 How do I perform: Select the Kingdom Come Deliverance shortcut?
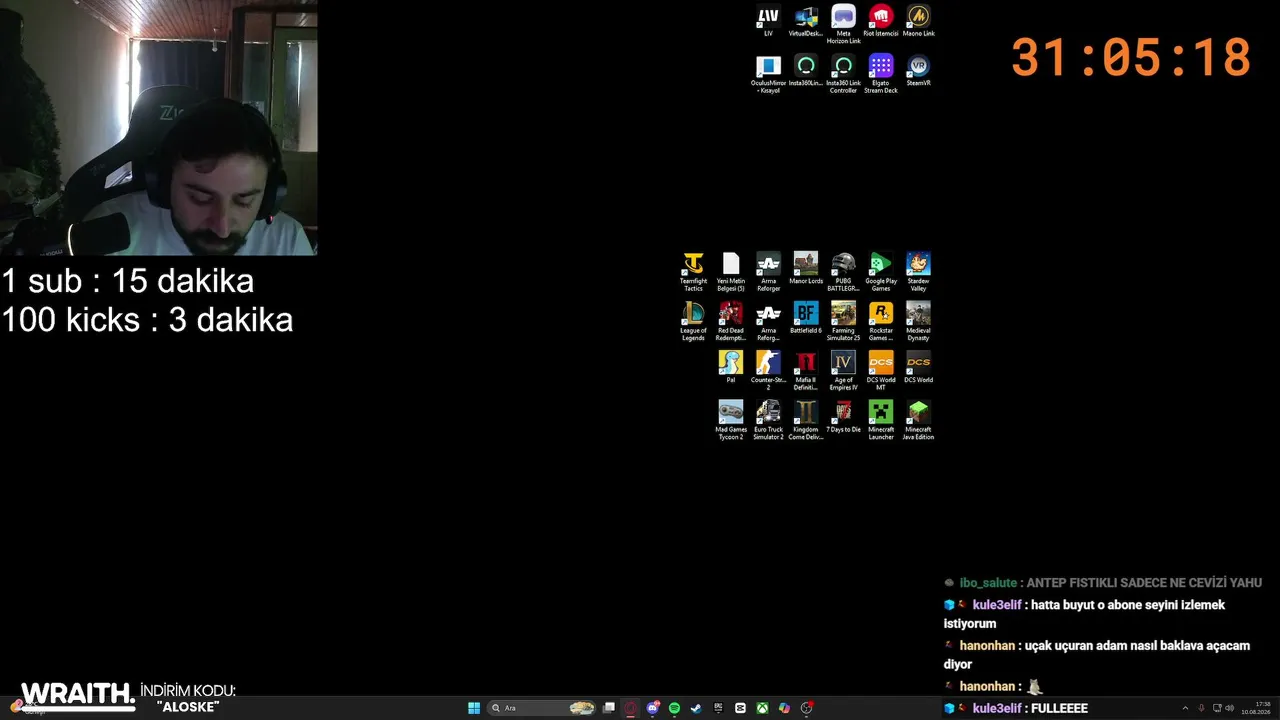[806, 420]
